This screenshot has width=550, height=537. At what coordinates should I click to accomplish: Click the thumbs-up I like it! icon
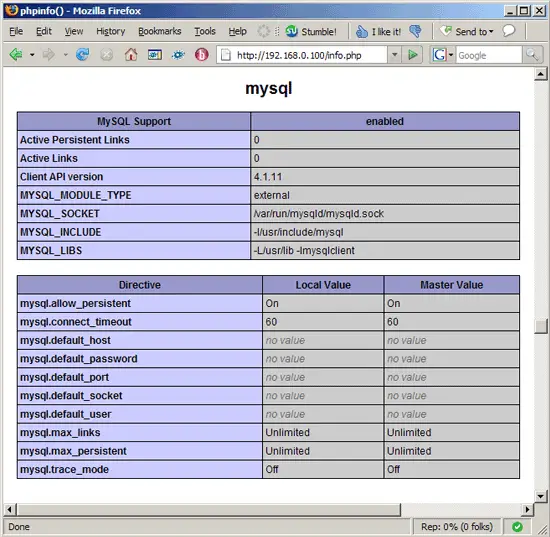pos(361,32)
